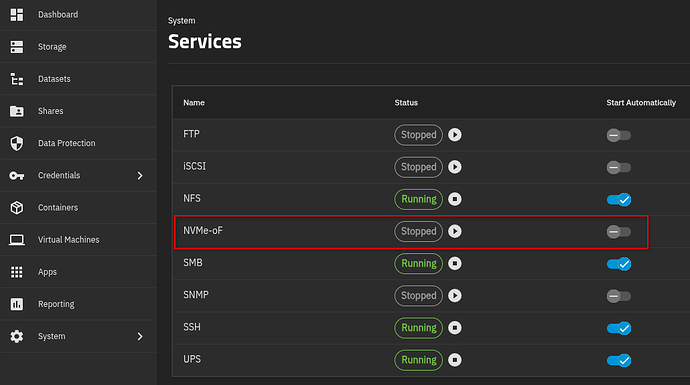Expand the Credentials submenu chevron
The height and width of the screenshot is (385, 690).
(x=140, y=176)
